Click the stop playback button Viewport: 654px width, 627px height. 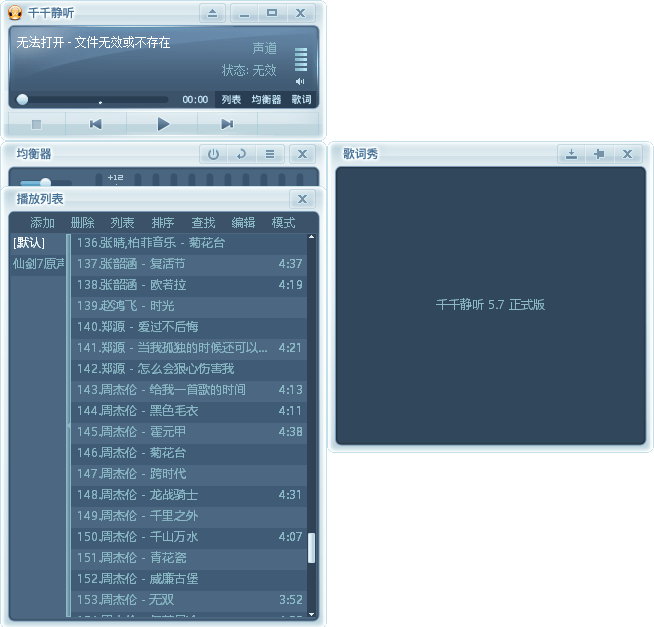pyautogui.click(x=37, y=124)
